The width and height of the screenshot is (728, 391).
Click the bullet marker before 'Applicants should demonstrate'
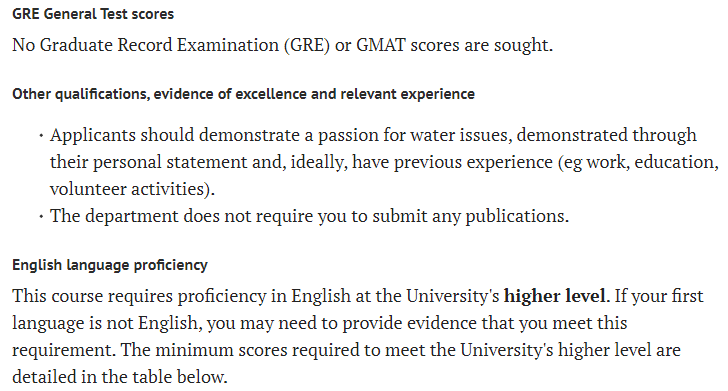click(41, 136)
